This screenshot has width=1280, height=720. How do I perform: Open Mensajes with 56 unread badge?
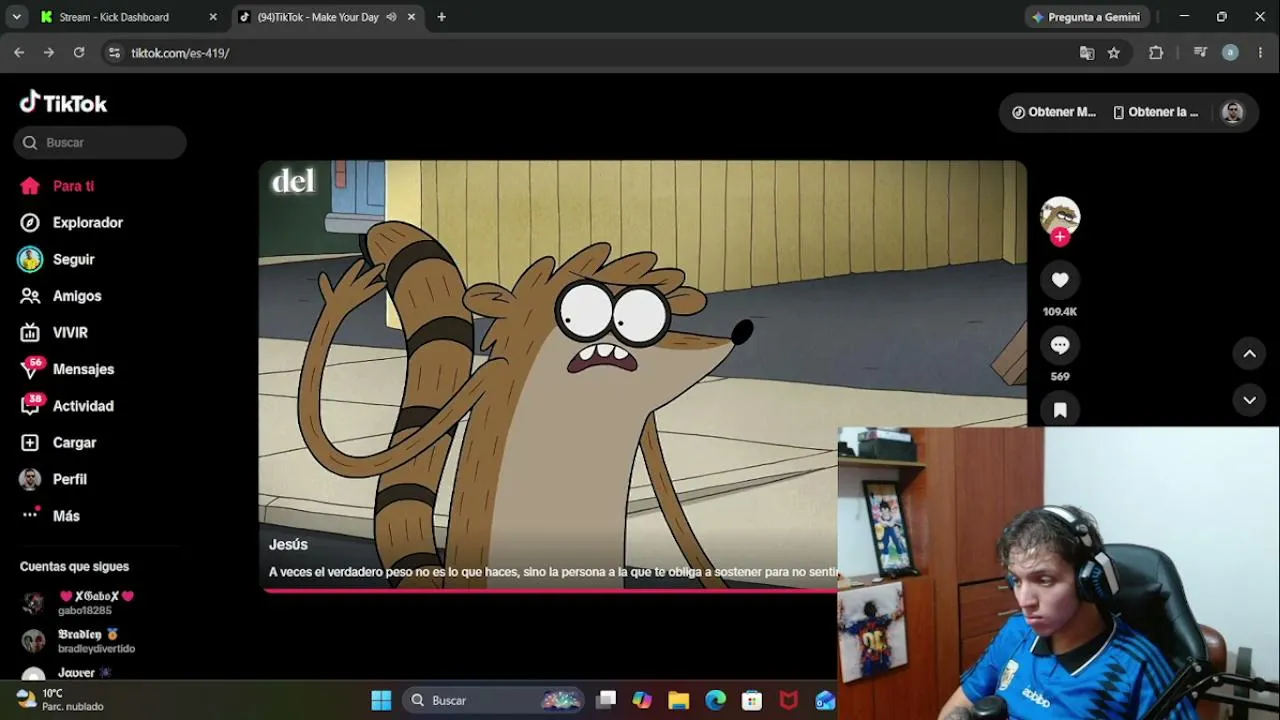(67, 369)
